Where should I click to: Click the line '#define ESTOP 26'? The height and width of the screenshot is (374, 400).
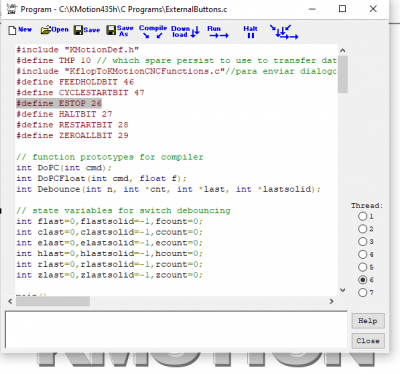59,103
